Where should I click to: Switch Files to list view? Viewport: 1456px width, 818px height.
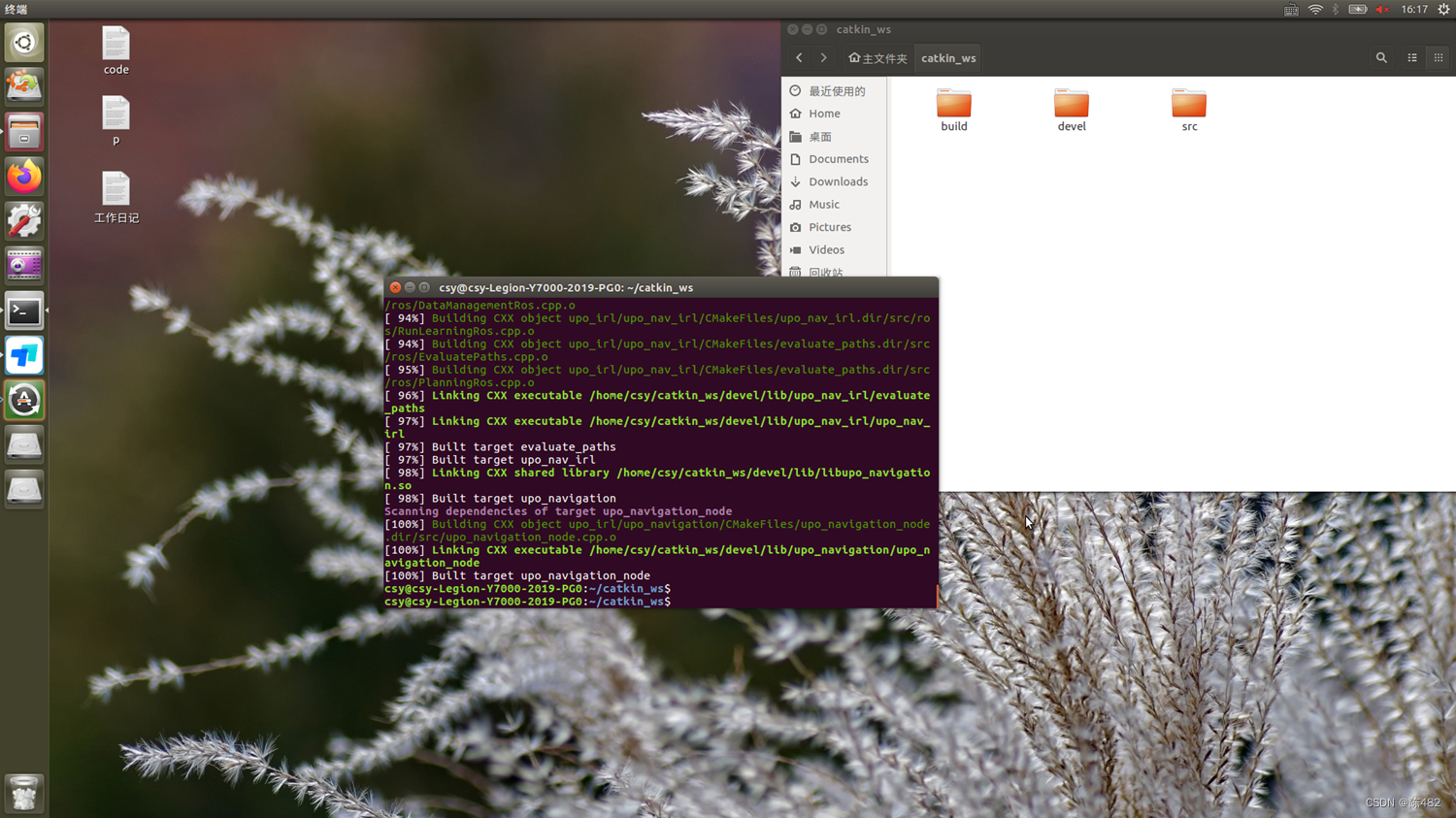1412,58
